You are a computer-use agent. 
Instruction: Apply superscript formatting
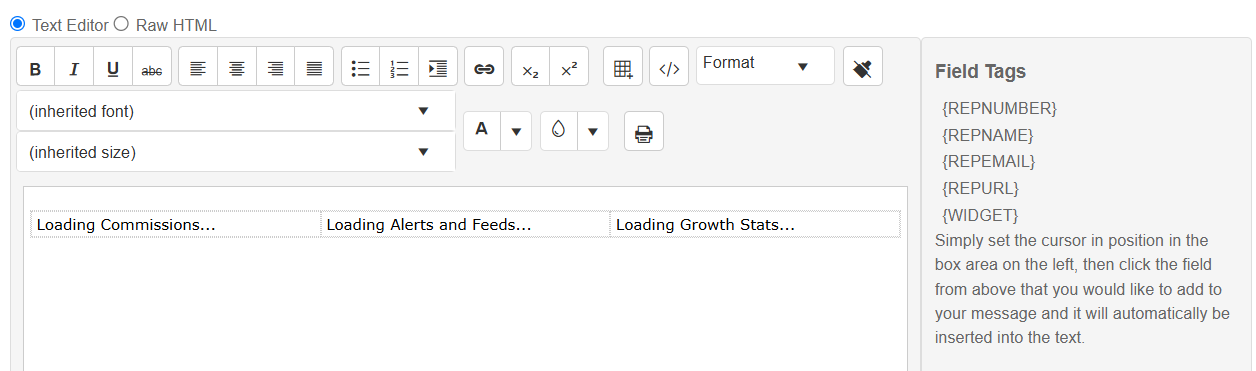(569, 69)
